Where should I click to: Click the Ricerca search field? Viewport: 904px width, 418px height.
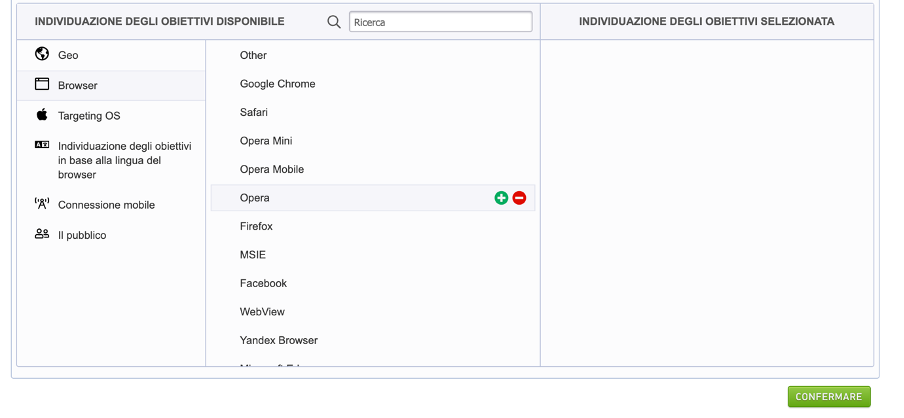tap(440, 21)
